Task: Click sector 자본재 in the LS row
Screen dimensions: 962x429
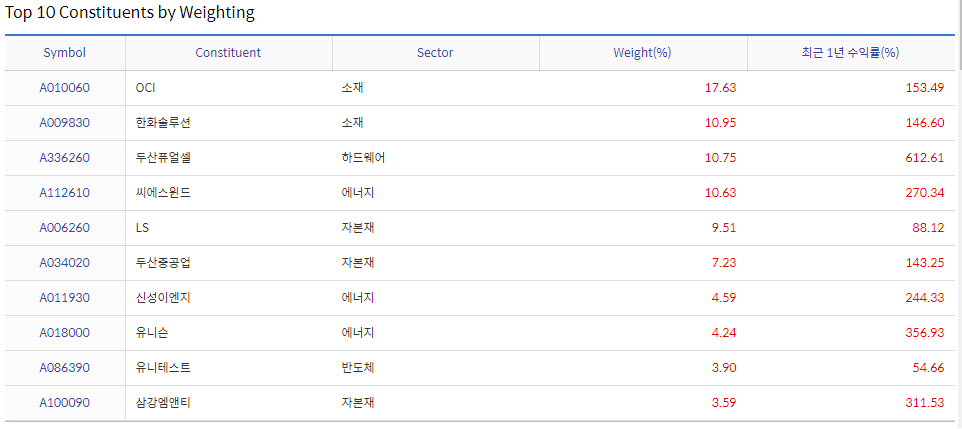Action: click(358, 228)
